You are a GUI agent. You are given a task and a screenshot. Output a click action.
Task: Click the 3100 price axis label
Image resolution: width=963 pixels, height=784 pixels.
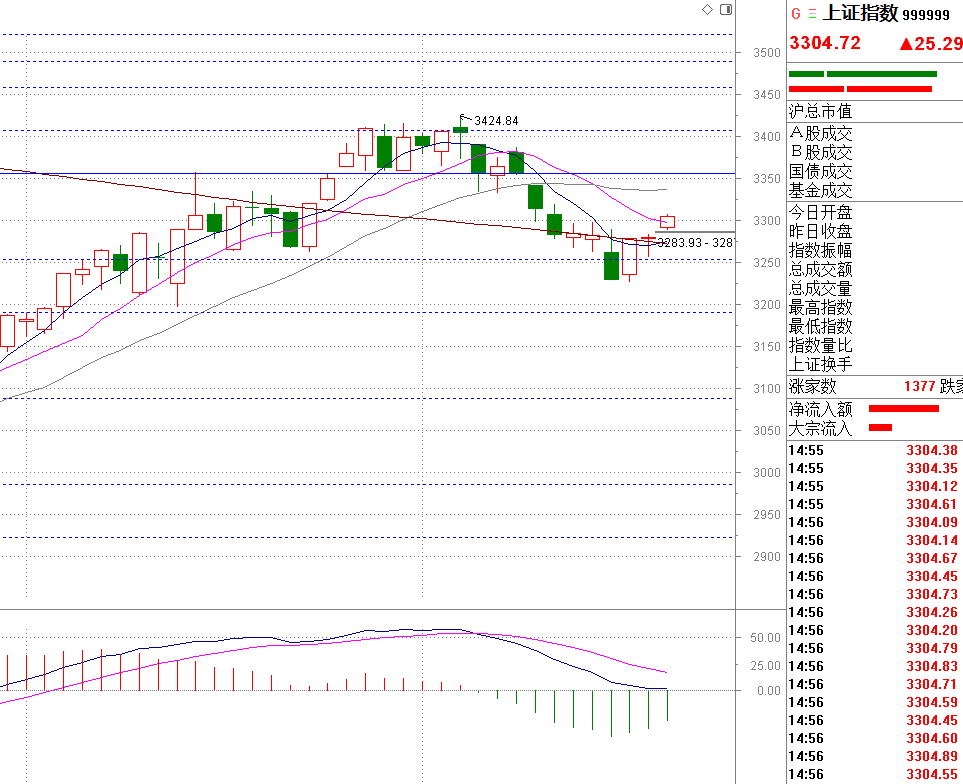(x=767, y=389)
